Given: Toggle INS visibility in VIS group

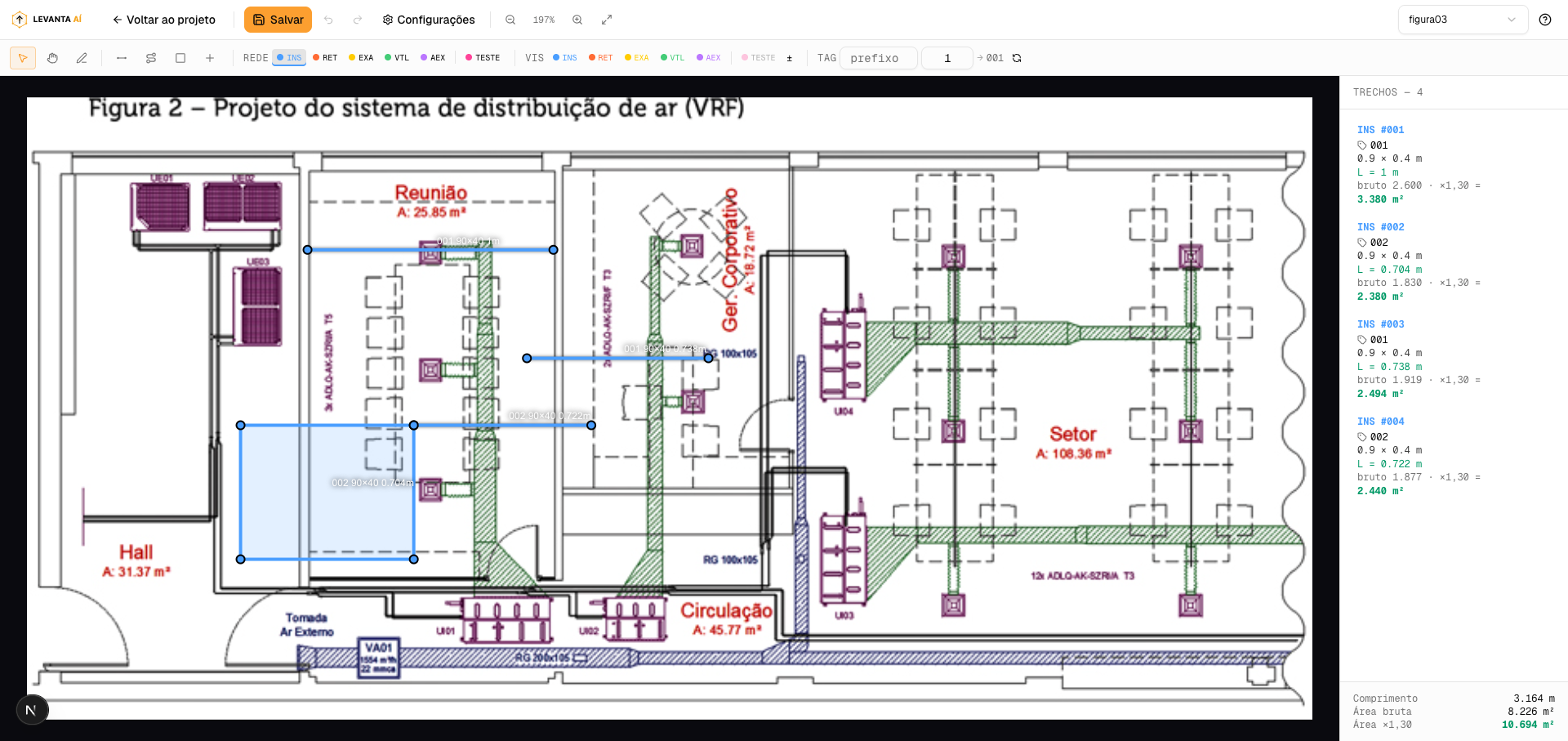Looking at the screenshot, I should [x=565, y=58].
